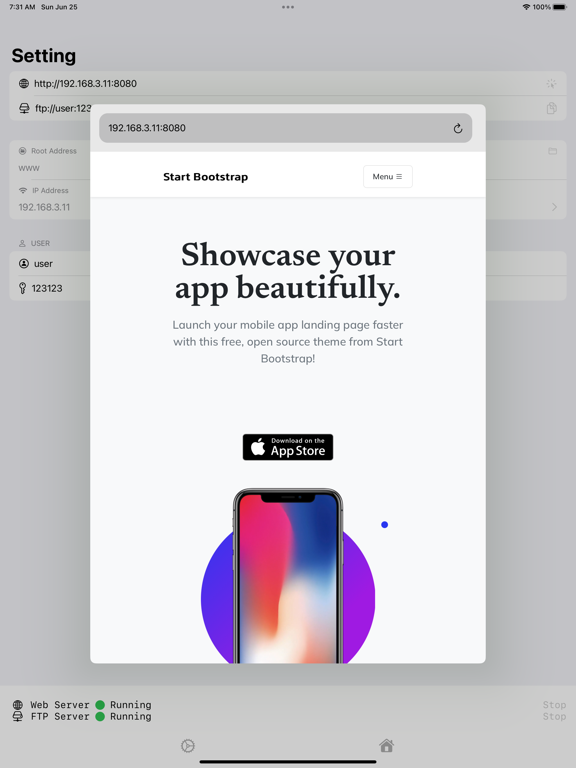Click the loading spinner icon in http row
The height and width of the screenshot is (768, 576).
552,84
